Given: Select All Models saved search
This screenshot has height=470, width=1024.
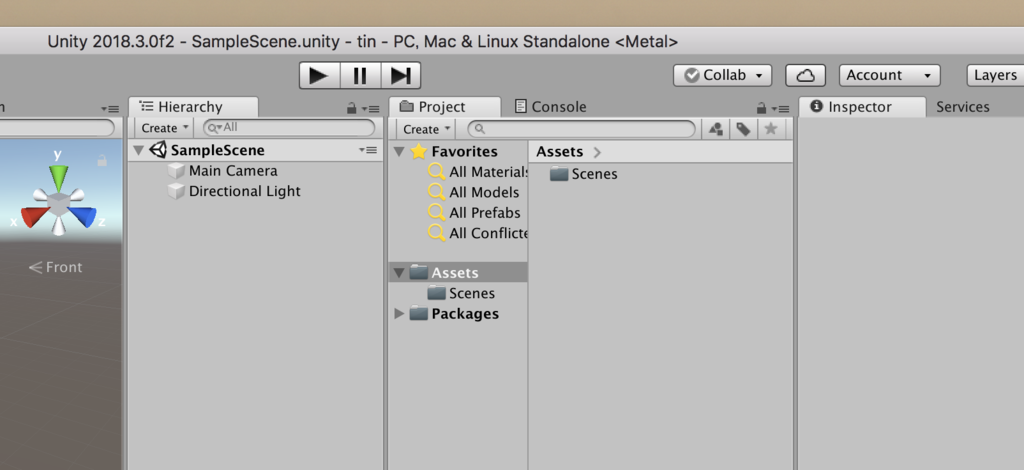Looking at the screenshot, I should pyautogui.click(x=484, y=193).
